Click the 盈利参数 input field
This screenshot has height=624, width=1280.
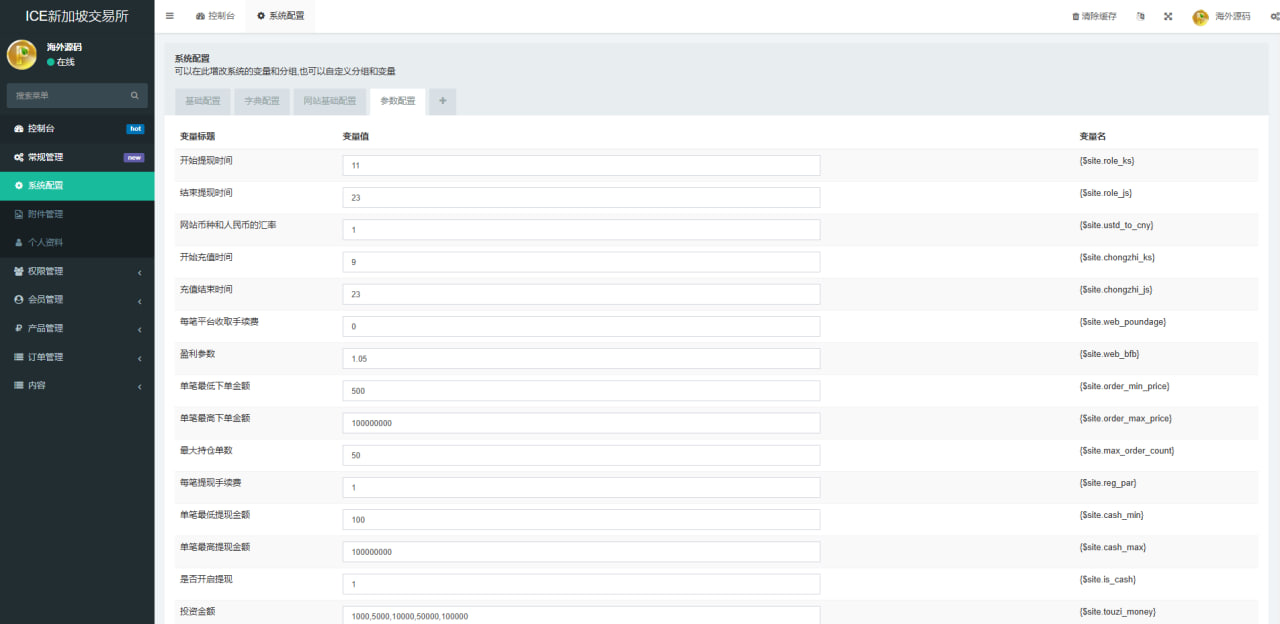pyautogui.click(x=581, y=359)
